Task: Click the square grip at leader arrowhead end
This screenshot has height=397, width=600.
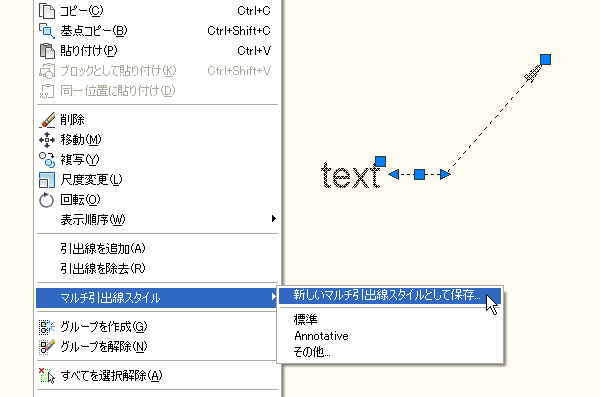Action: click(x=545, y=60)
